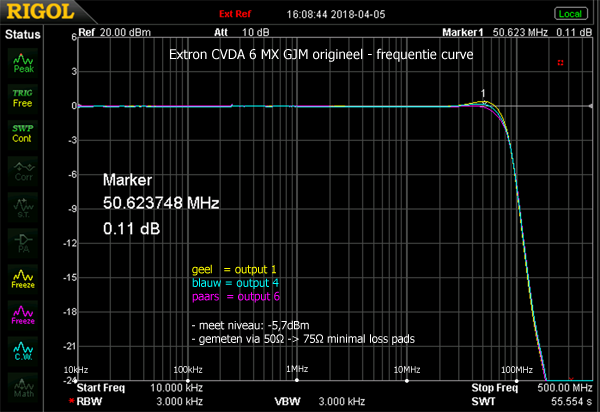Click the SWP Cont sweep icon

23,134
